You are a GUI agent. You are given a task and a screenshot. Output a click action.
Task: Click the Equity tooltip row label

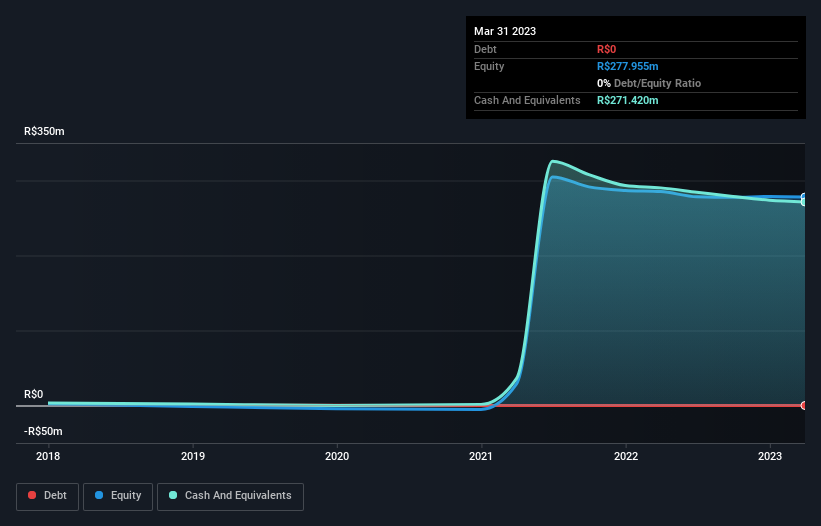click(x=489, y=66)
